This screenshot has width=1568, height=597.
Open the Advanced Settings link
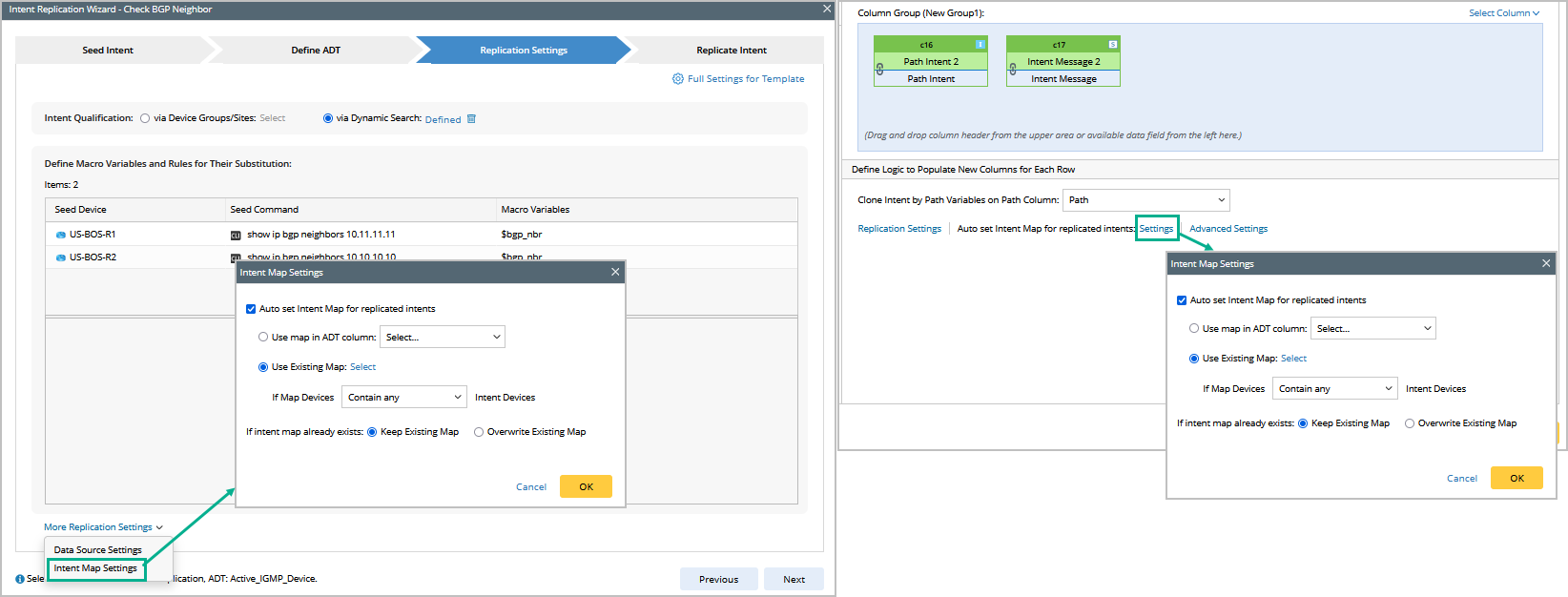click(1228, 229)
